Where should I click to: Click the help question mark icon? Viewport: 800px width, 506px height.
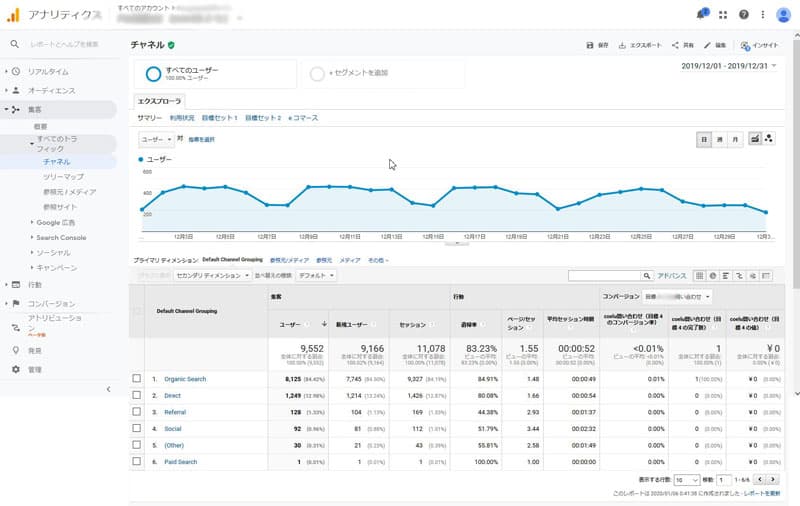pos(744,15)
